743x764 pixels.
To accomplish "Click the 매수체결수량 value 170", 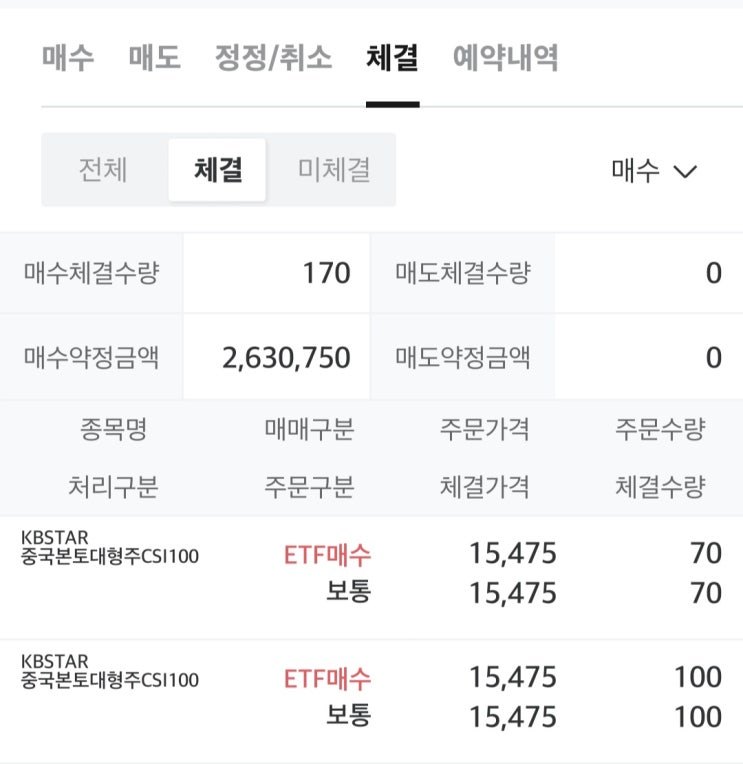I will point(327,273).
